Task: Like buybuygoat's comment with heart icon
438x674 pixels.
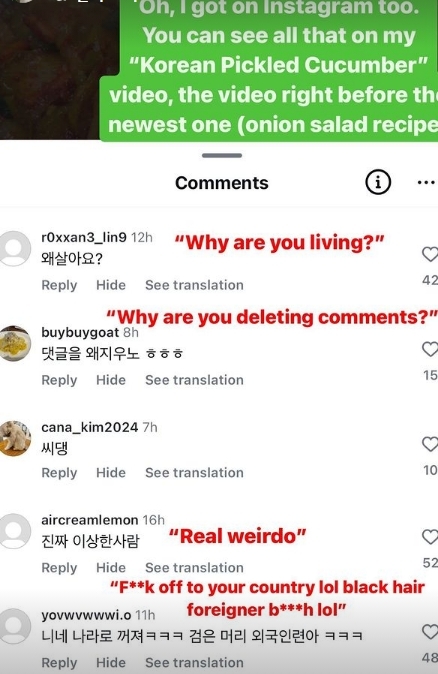Action: coord(430,349)
